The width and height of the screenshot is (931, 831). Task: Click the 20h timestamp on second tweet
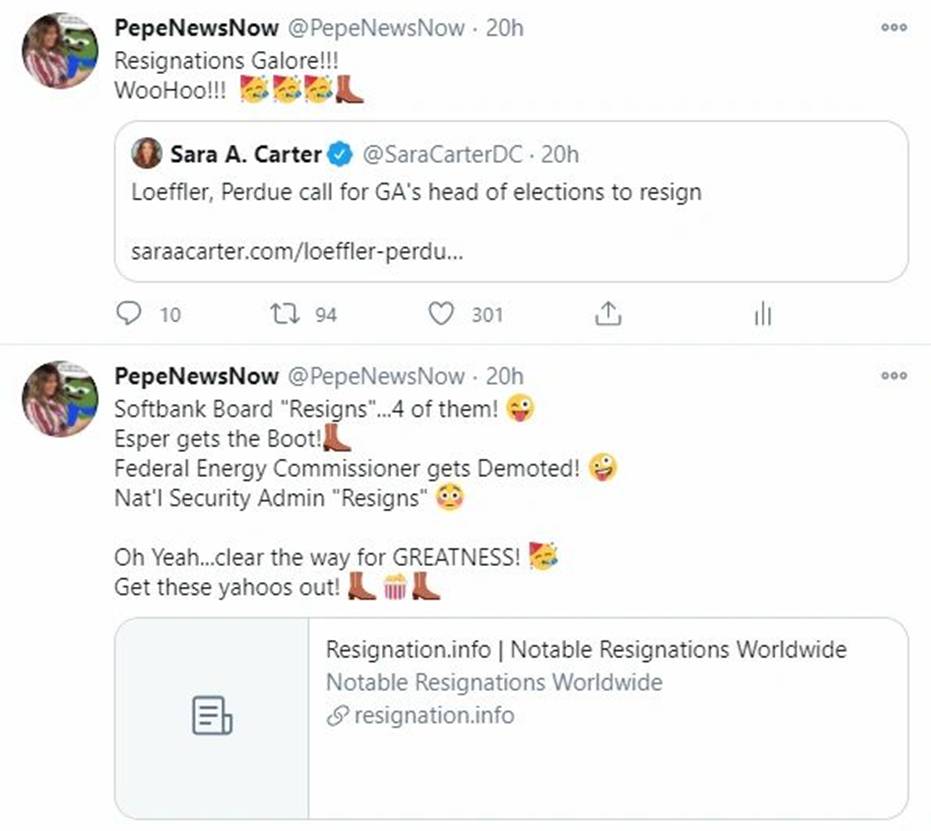pos(504,377)
